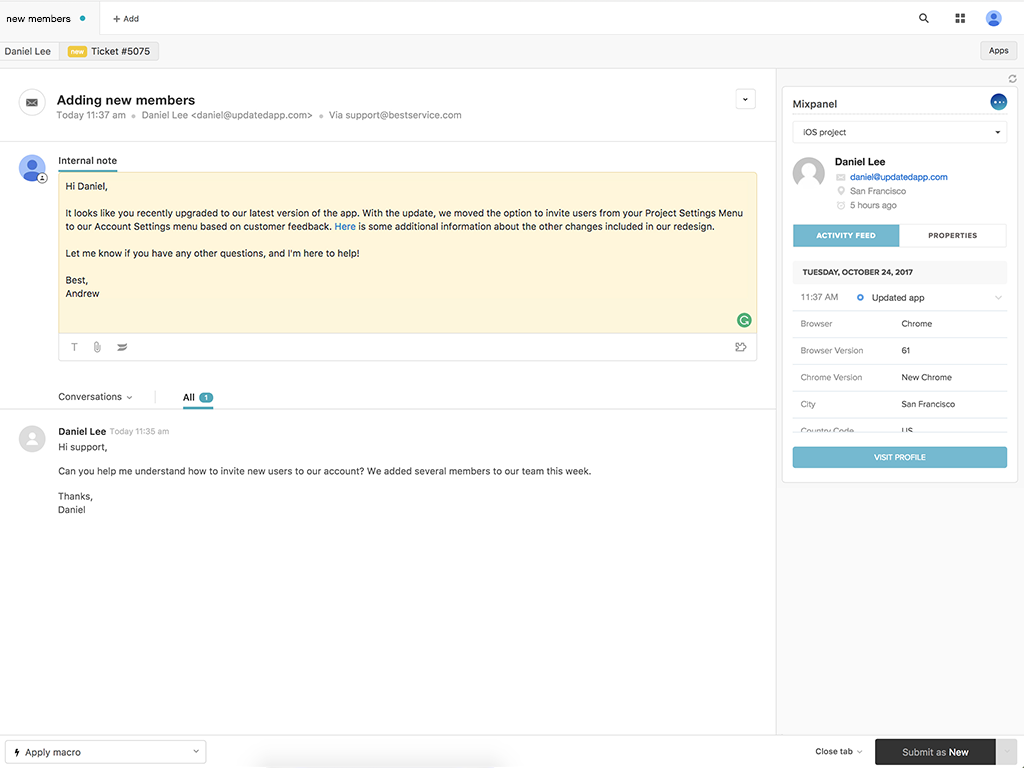Open text formatting options in editor
Image resolution: width=1024 pixels, height=768 pixels.
(74, 347)
